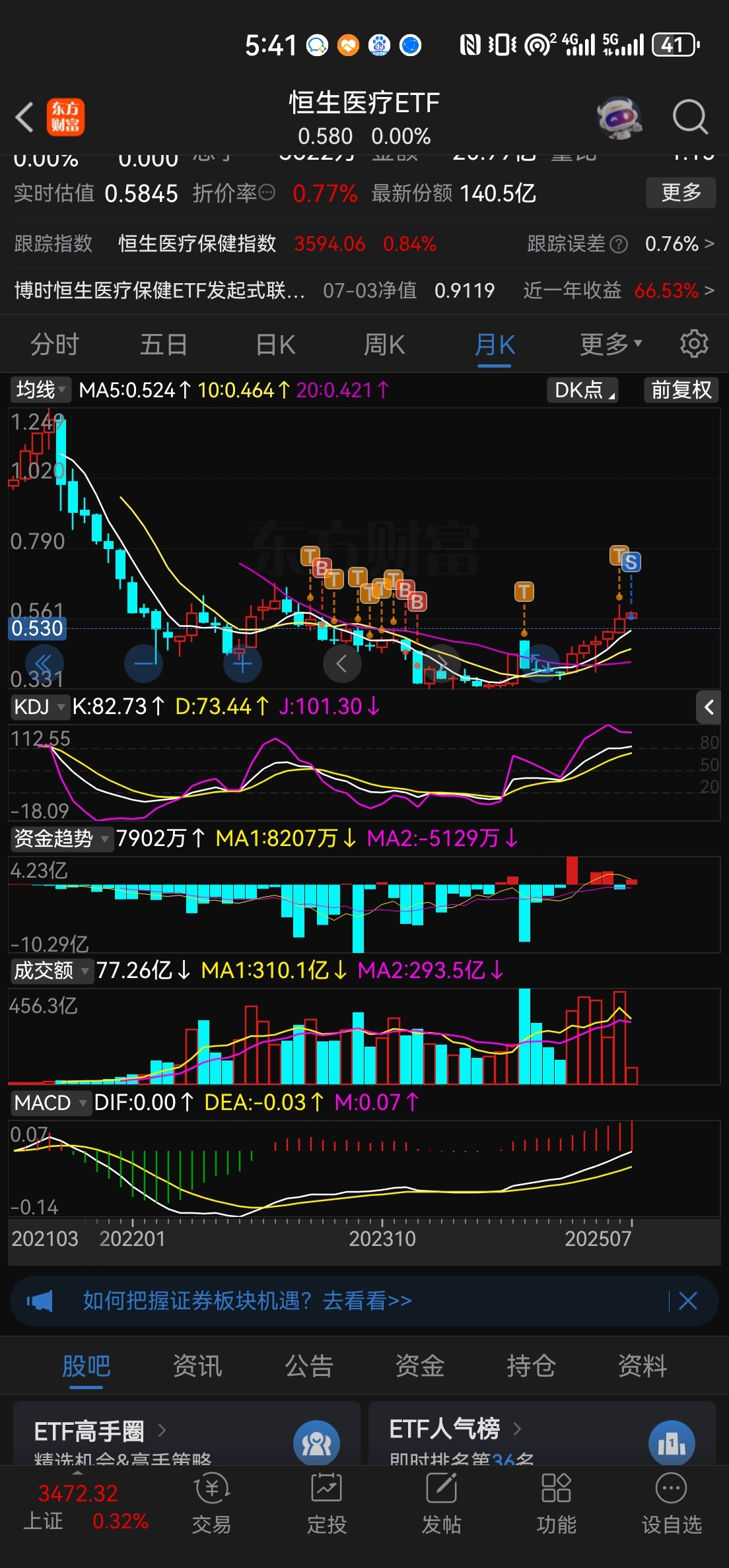
Task: Open KDJ indicator dropdown
Action: pyautogui.click(x=39, y=707)
